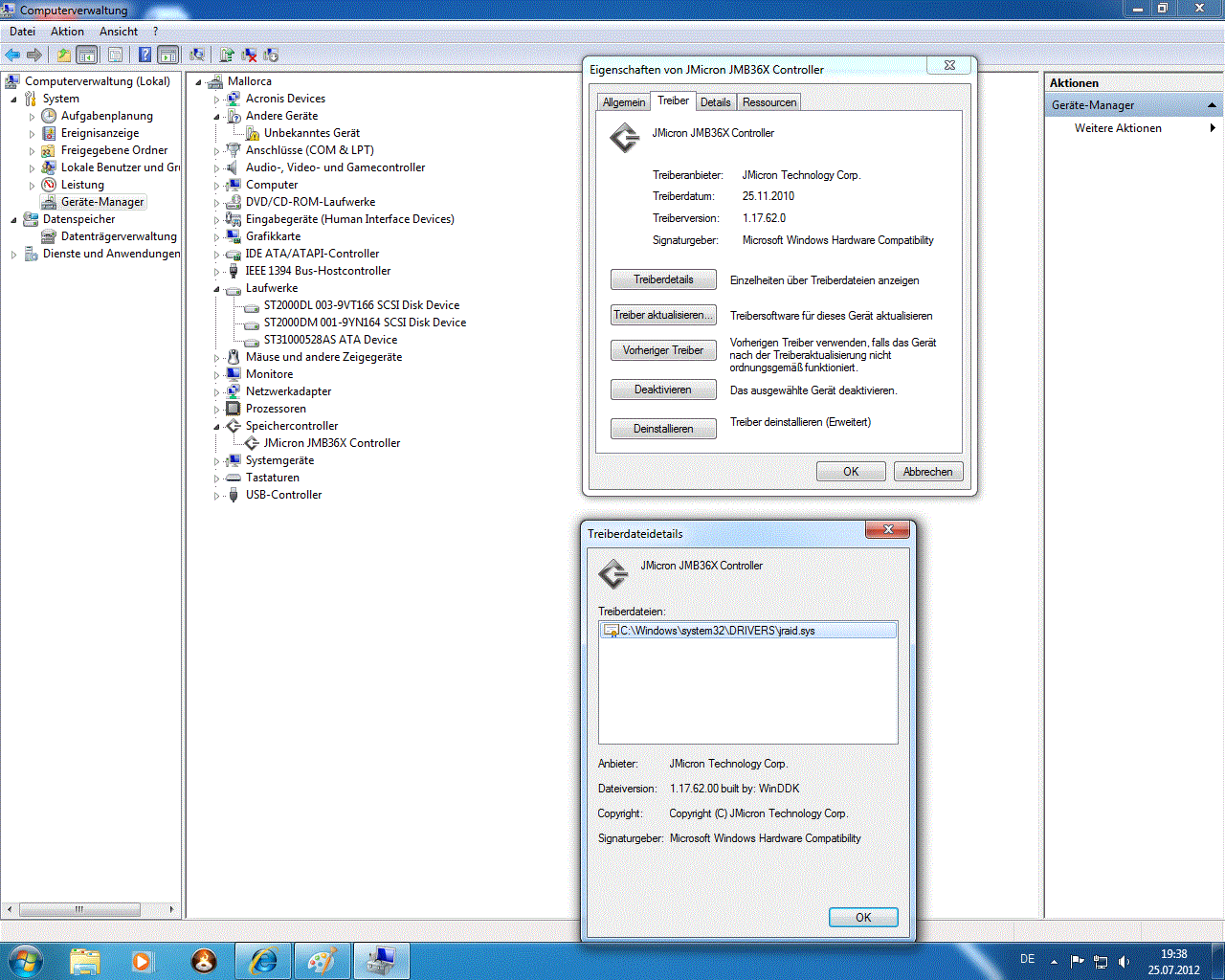
Task: Click the network tray icon
Action: click(1101, 961)
